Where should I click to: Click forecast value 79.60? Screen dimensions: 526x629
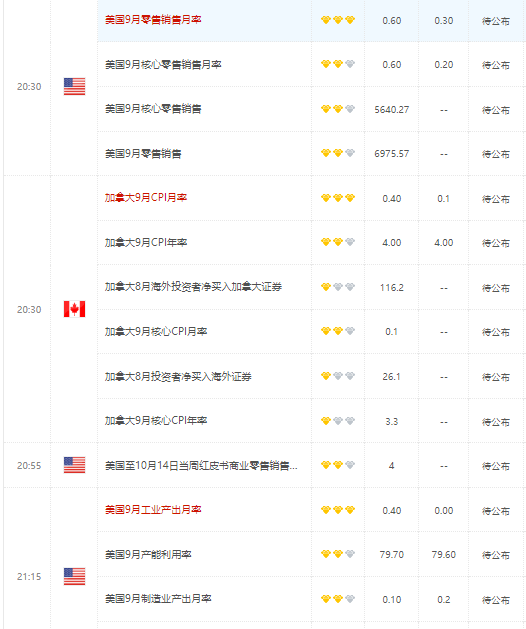(443, 555)
